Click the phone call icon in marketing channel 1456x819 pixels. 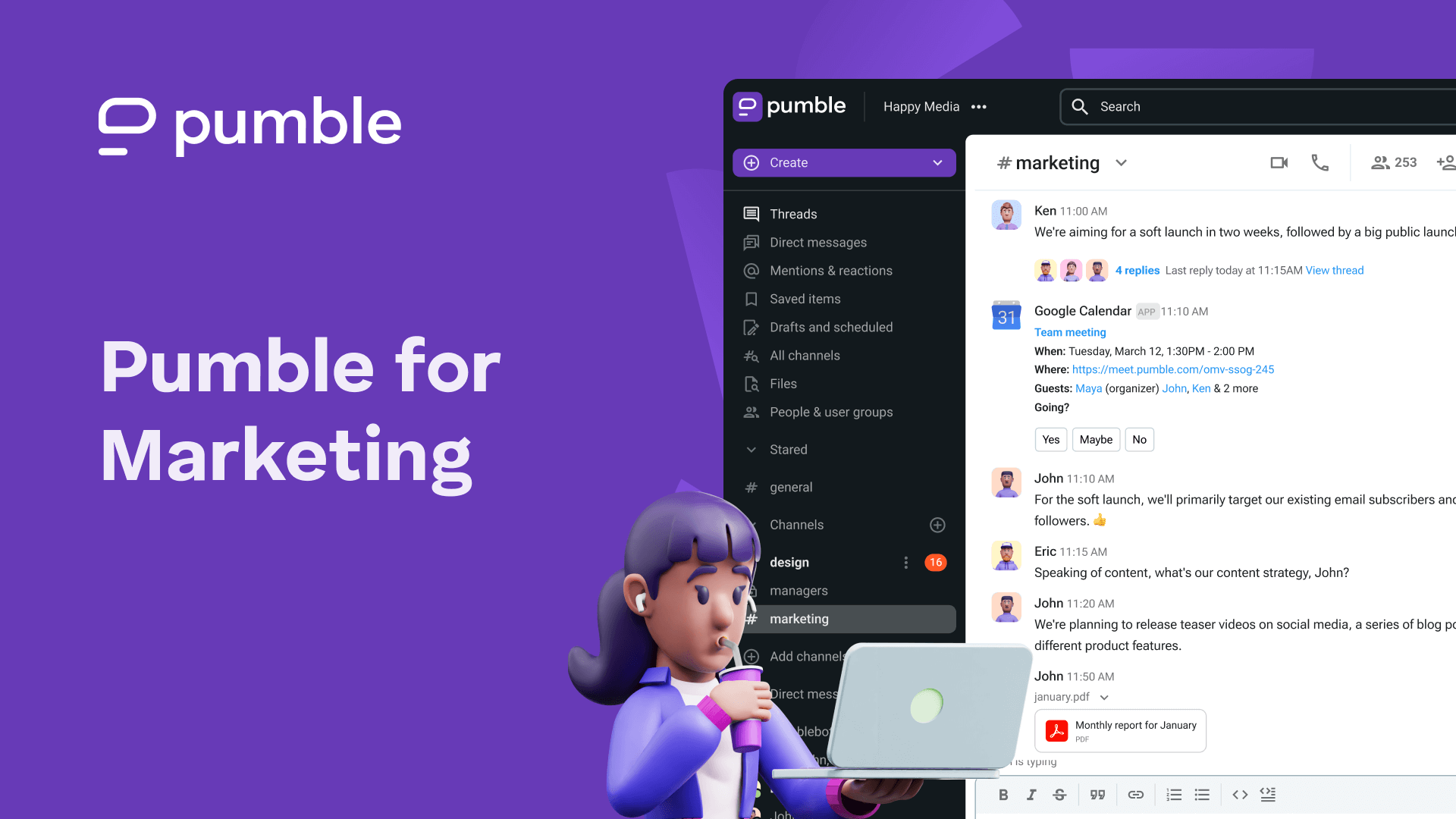1320,163
